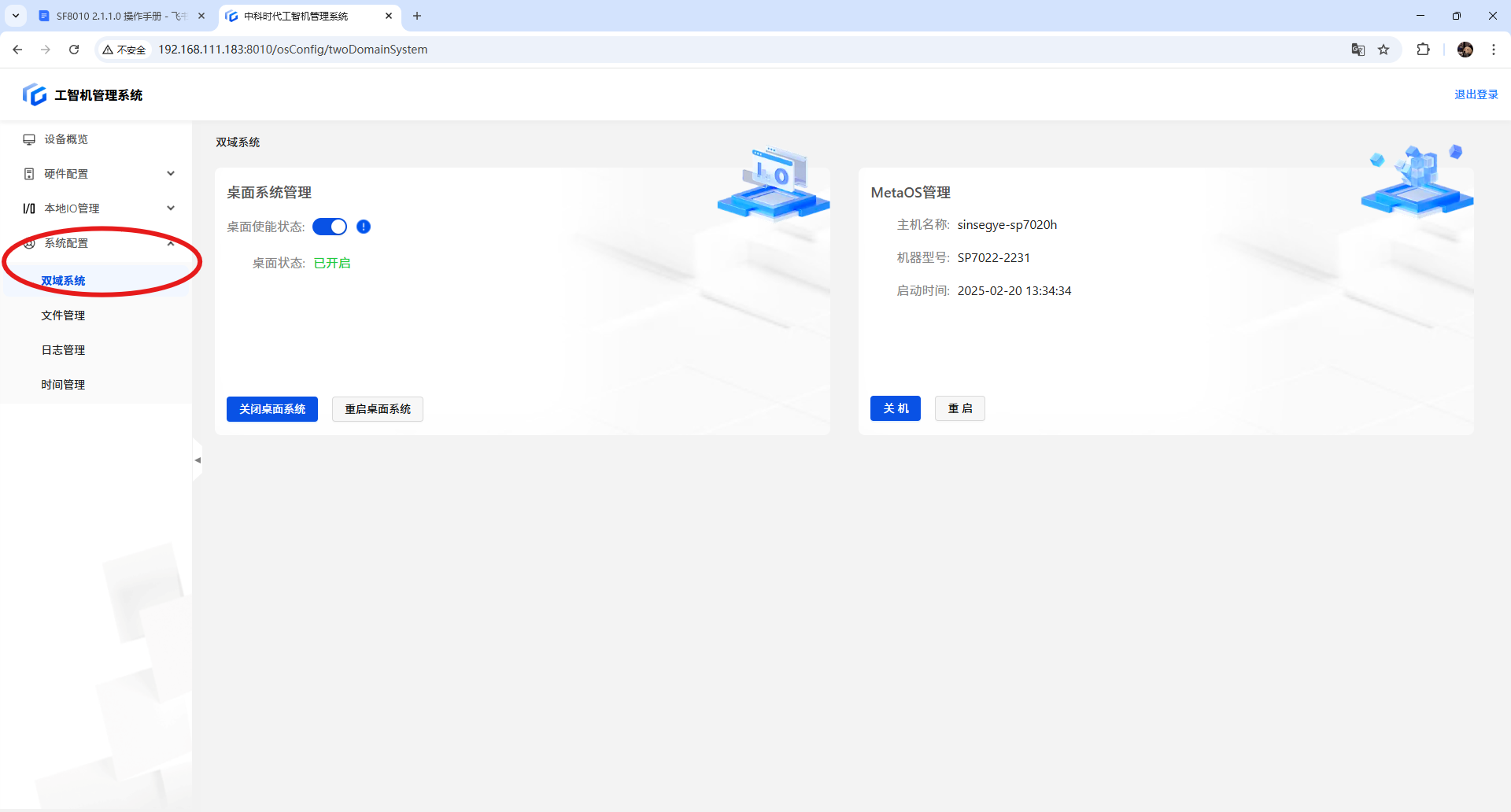The height and width of the screenshot is (812, 1511).
Task: Reload the page
Action: 74,50
